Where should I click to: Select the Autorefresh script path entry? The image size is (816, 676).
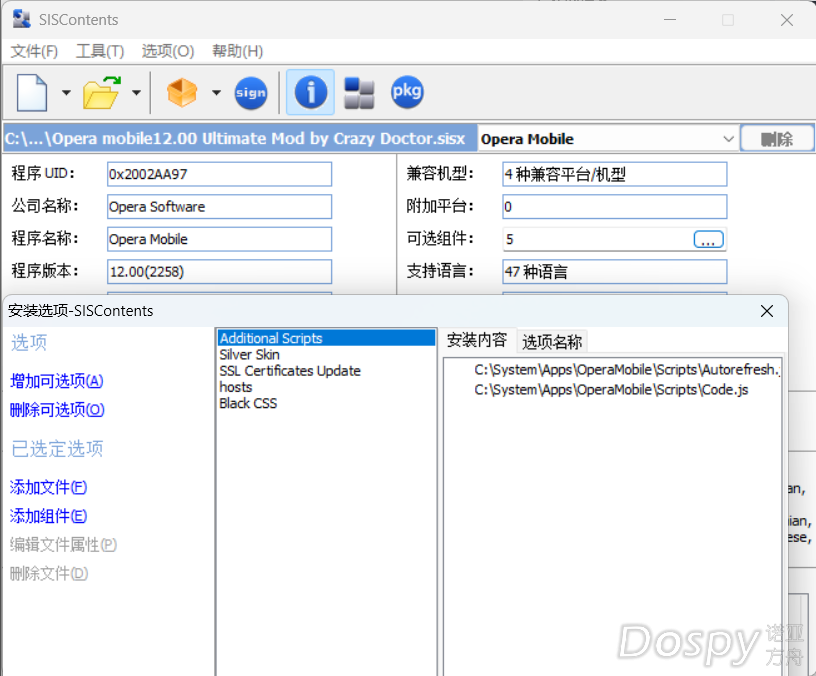click(627, 369)
